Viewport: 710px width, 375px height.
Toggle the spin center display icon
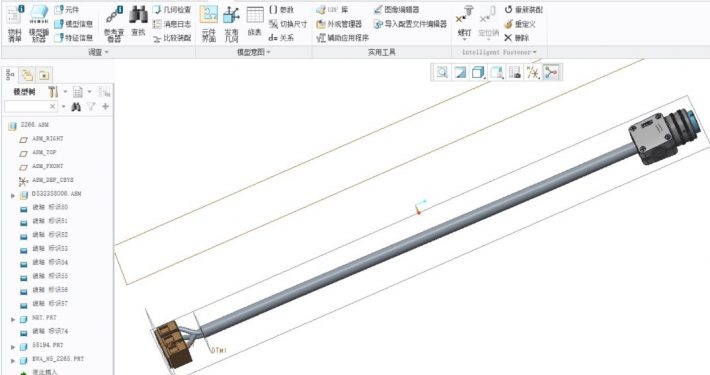(551, 72)
